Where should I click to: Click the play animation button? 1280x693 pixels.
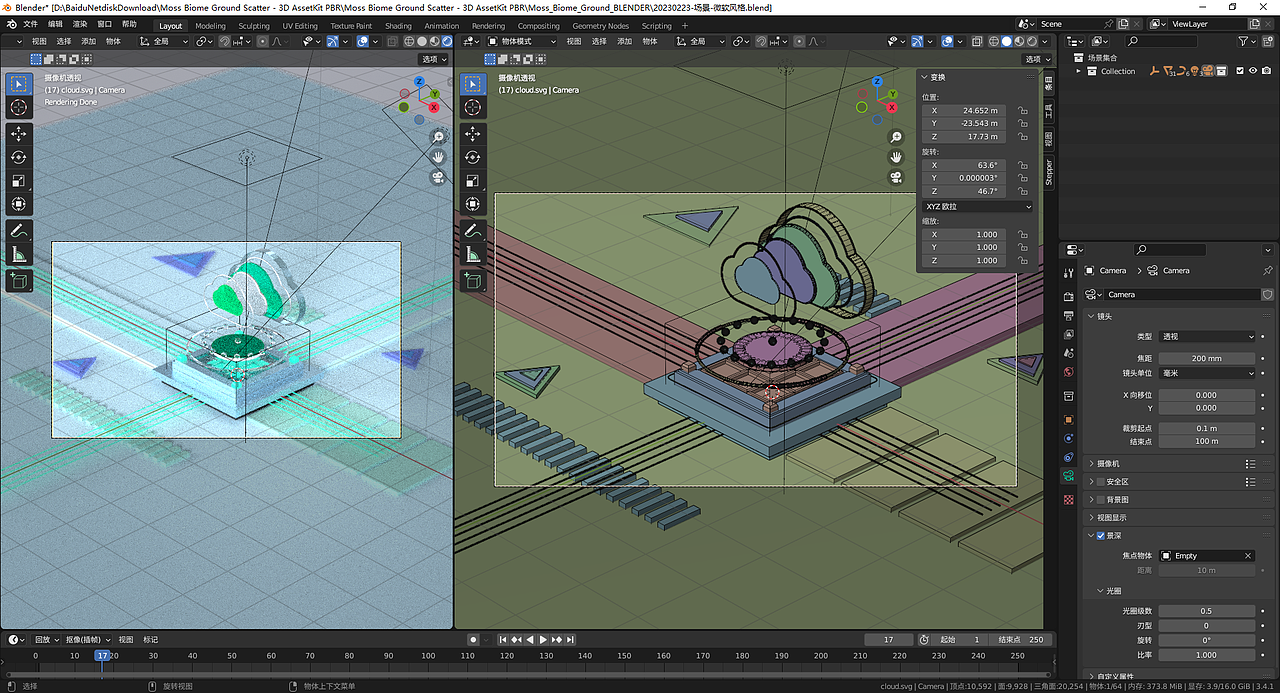[x=543, y=639]
